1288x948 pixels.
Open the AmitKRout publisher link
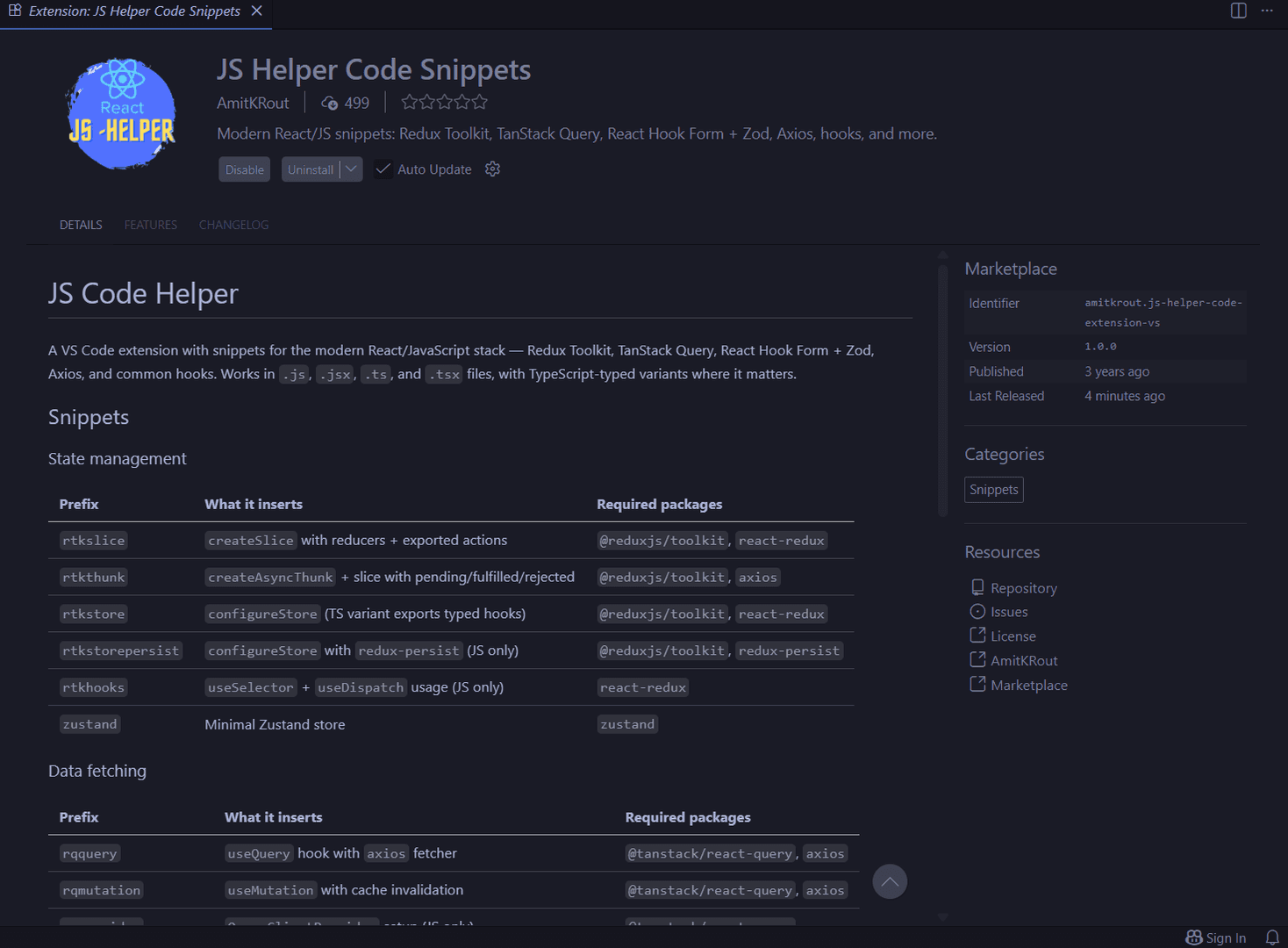point(253,103)
